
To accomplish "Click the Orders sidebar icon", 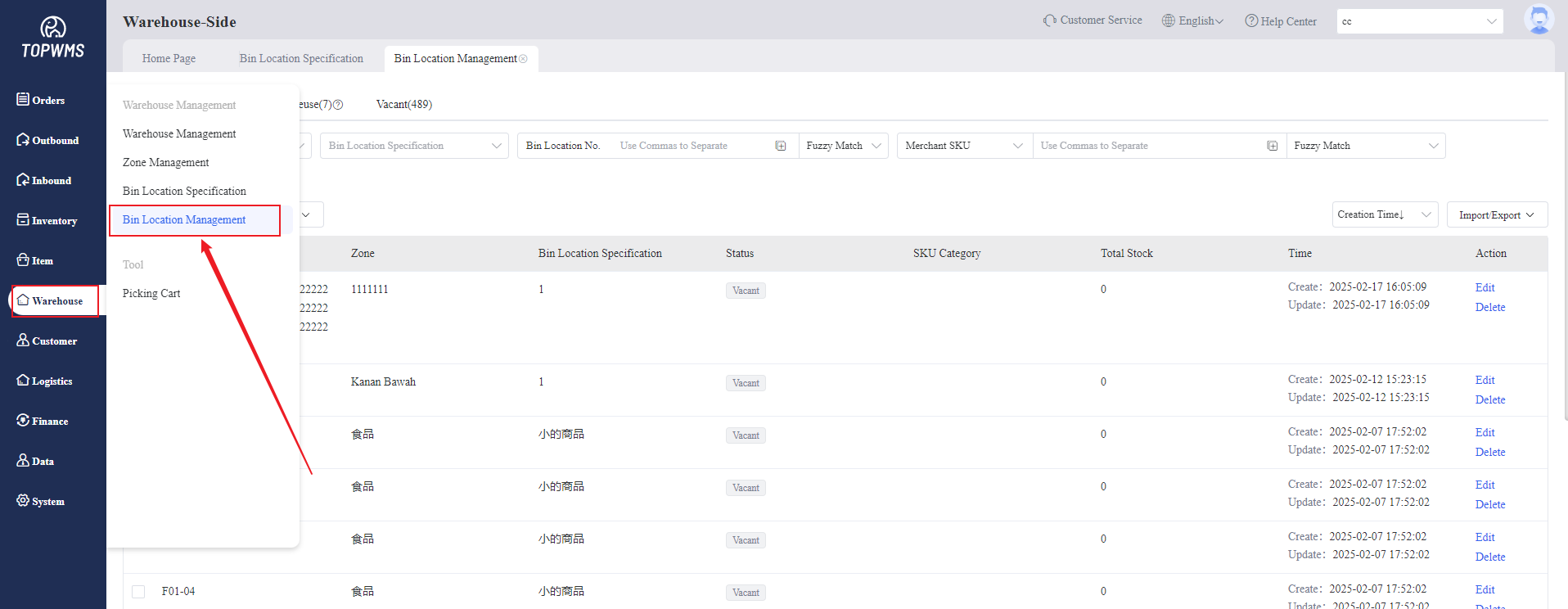I will click(23, 99).
